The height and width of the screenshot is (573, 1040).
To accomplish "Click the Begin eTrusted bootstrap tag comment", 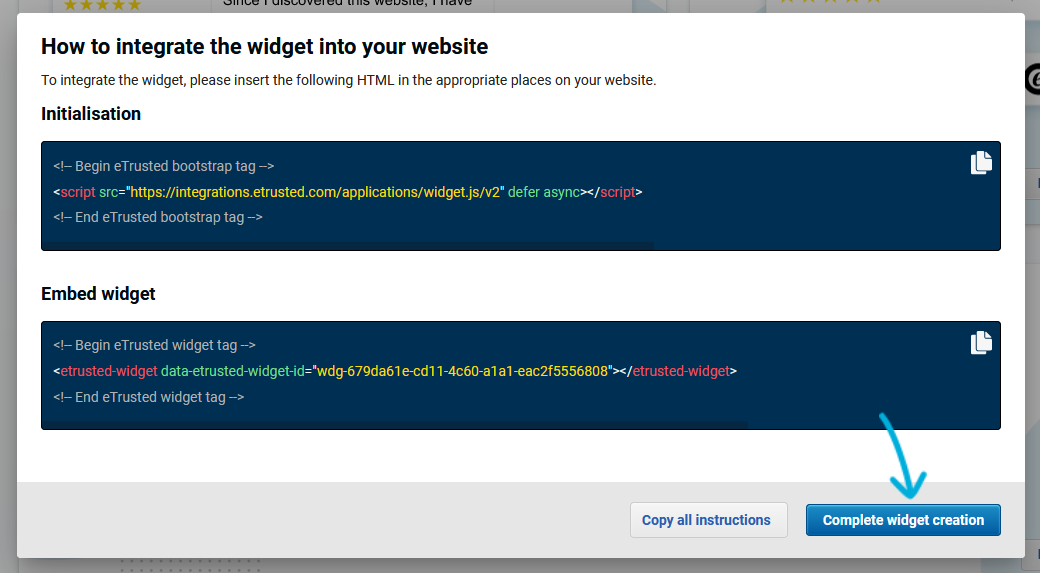I will point(164,166).
